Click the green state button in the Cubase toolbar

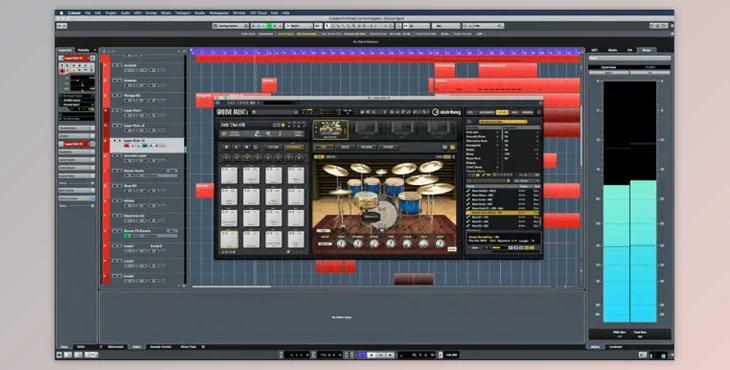tap(269, 26)
